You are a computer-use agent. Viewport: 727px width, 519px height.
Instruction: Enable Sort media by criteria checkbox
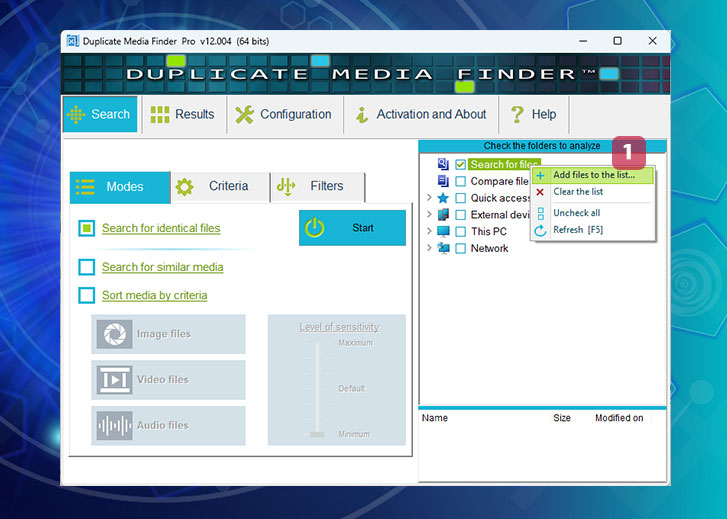pyautogui.click(x=87, y=295)
